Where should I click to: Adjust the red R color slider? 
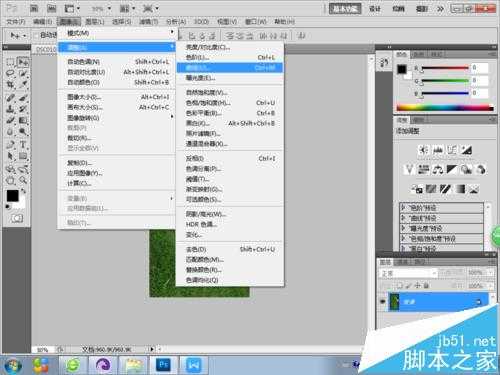[x=445, y=68]
